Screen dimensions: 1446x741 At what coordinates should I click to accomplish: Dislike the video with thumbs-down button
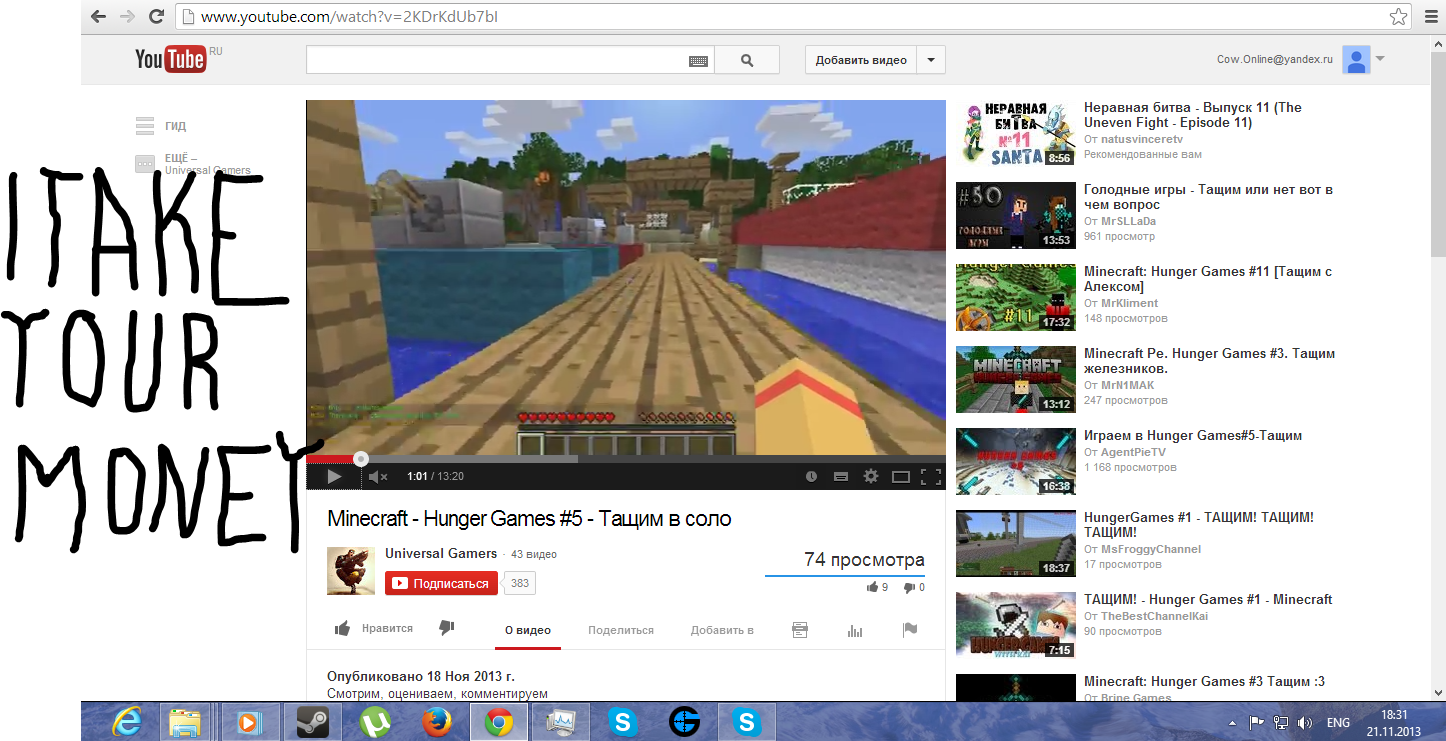[x=447, y=628]
